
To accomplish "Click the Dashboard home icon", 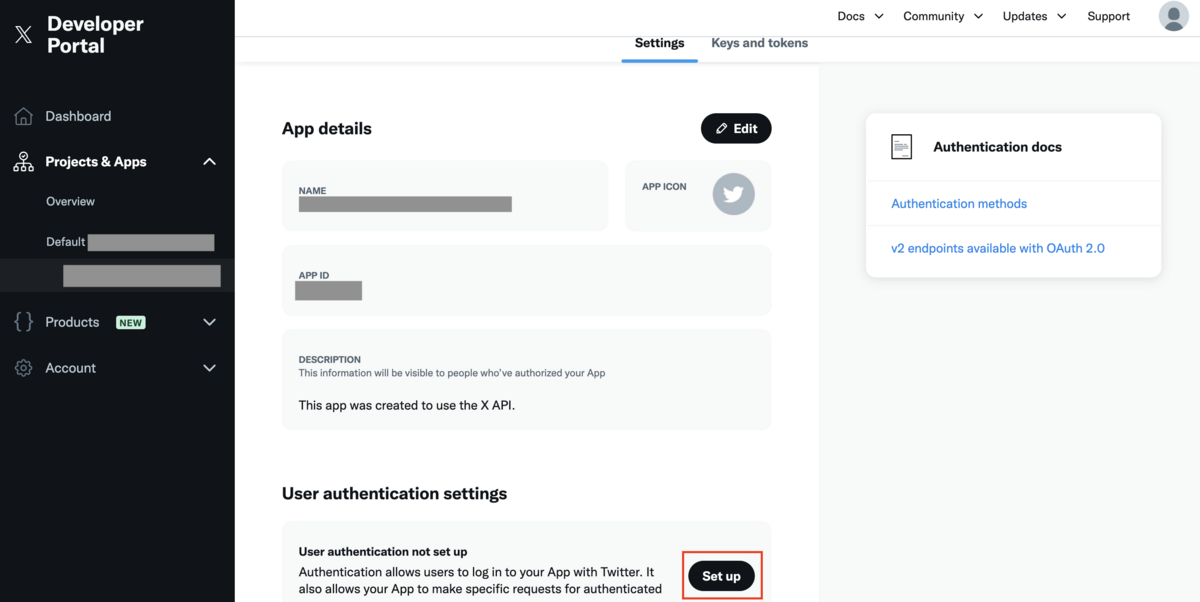I will (x=24, y=116).
